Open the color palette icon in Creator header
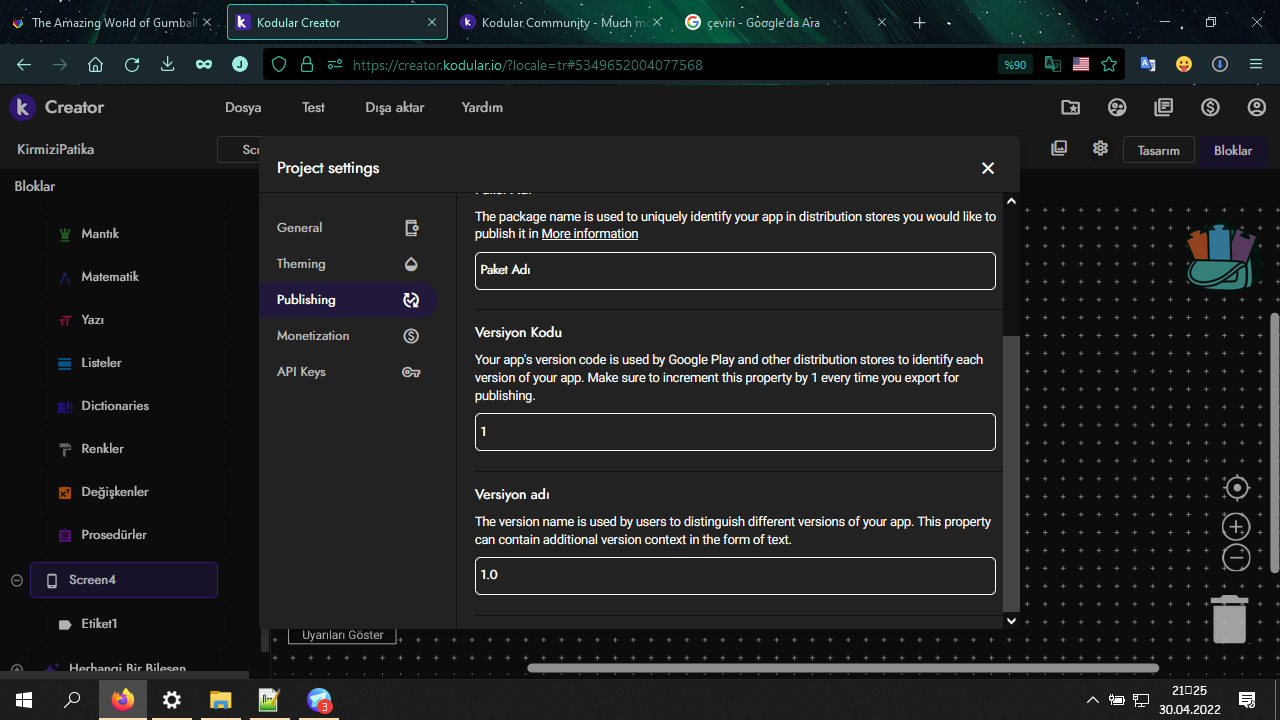The width and height of the screenshot is (1280, 720). 1117,107
